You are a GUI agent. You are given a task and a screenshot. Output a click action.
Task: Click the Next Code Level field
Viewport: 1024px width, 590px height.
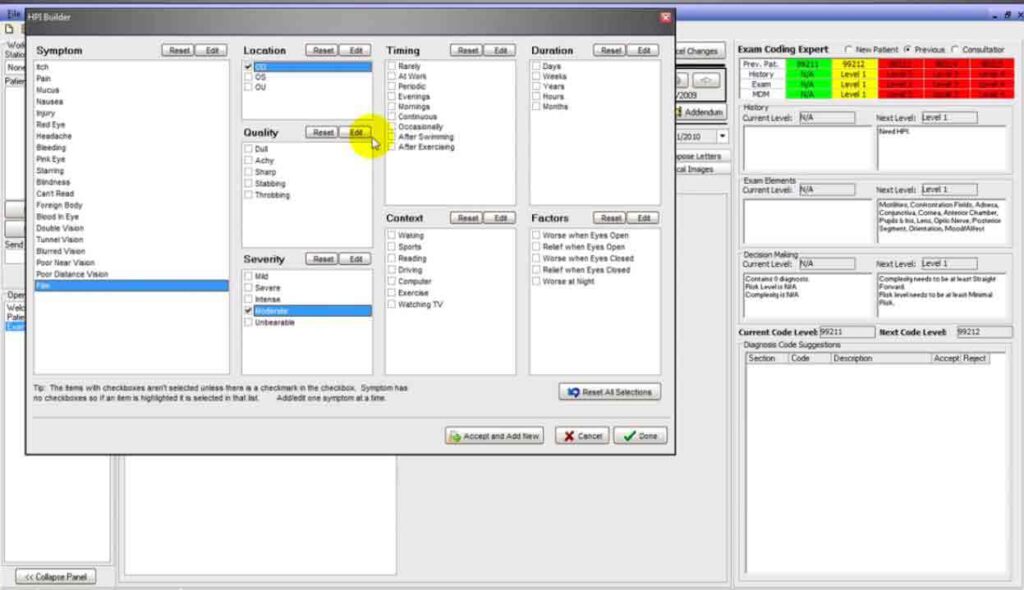coord(984,332)
